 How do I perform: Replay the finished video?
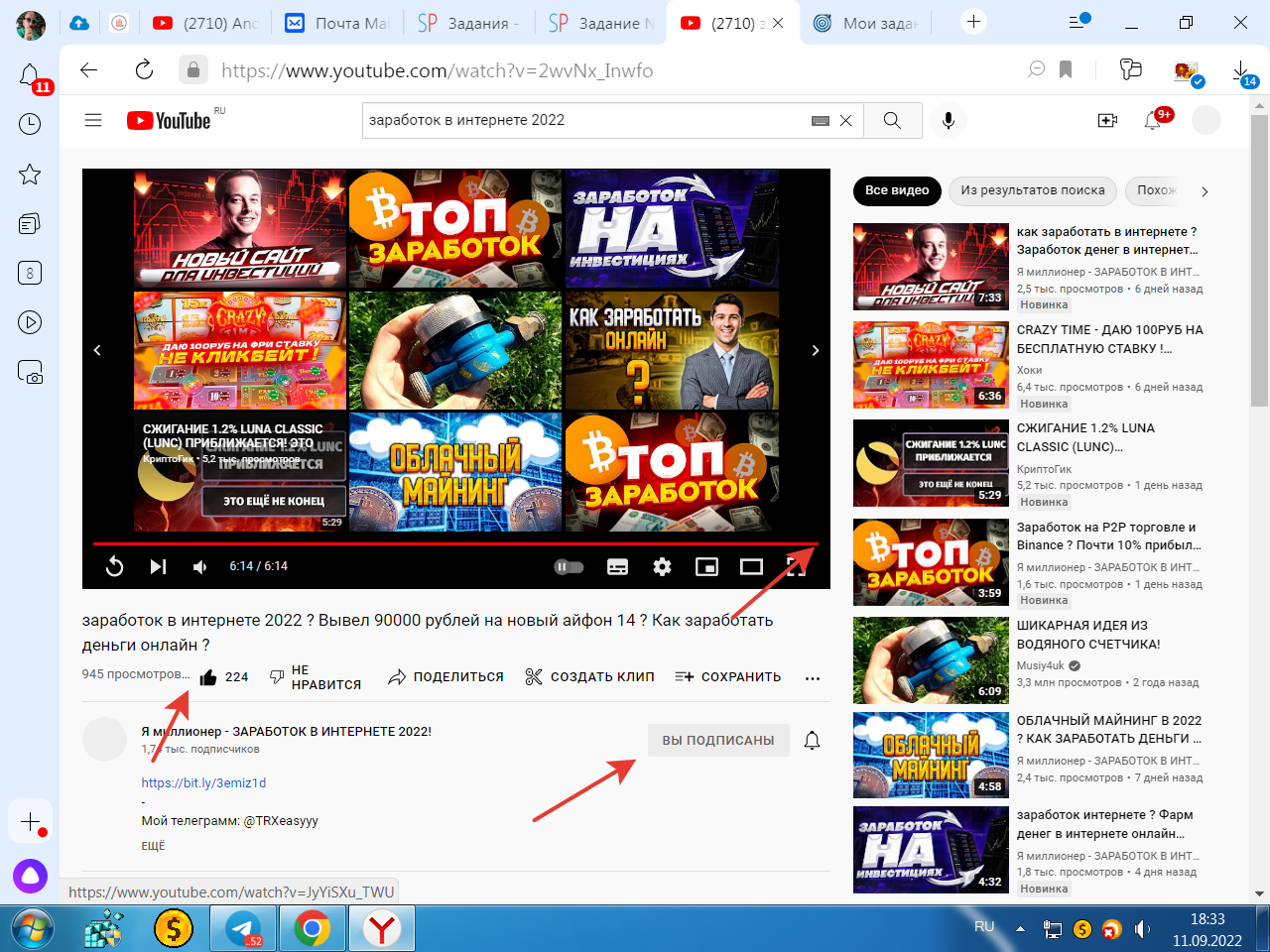(115, 566)
